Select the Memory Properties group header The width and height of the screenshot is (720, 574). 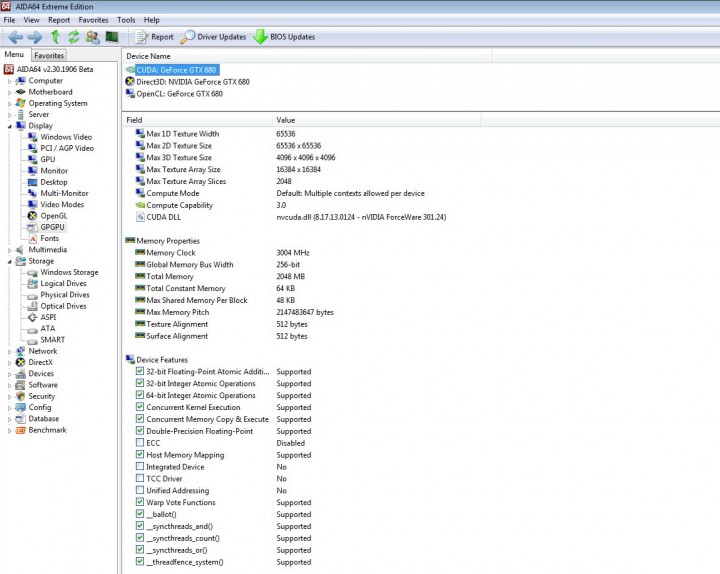click(x=163, y=241)
